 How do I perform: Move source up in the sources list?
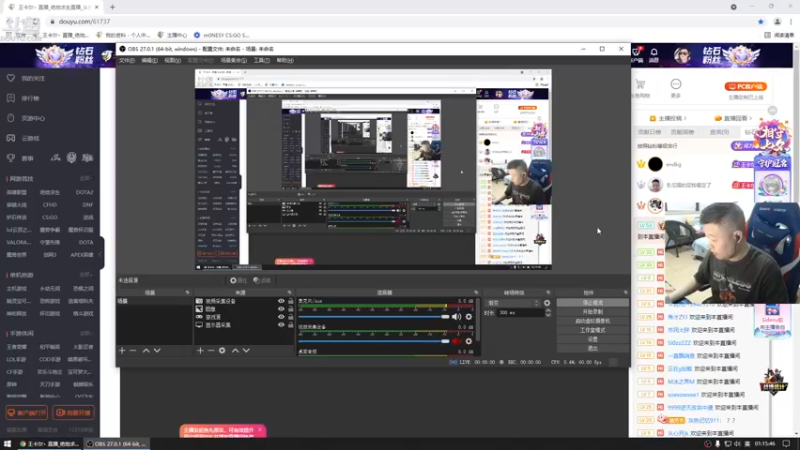pos(235,351)
